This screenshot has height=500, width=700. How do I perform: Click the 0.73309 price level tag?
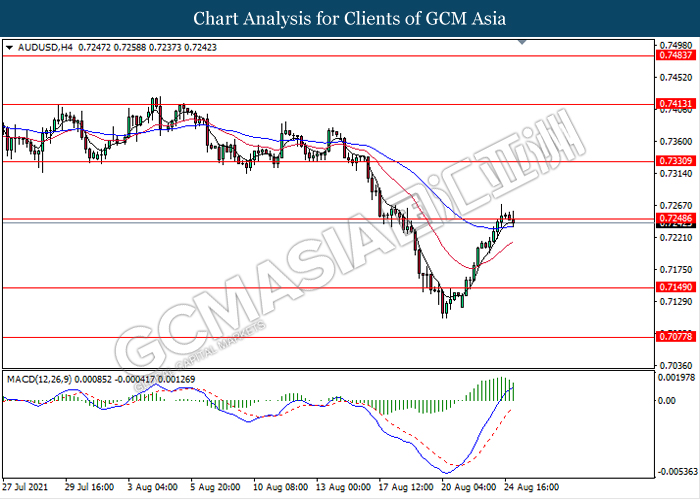click(673, 161)
